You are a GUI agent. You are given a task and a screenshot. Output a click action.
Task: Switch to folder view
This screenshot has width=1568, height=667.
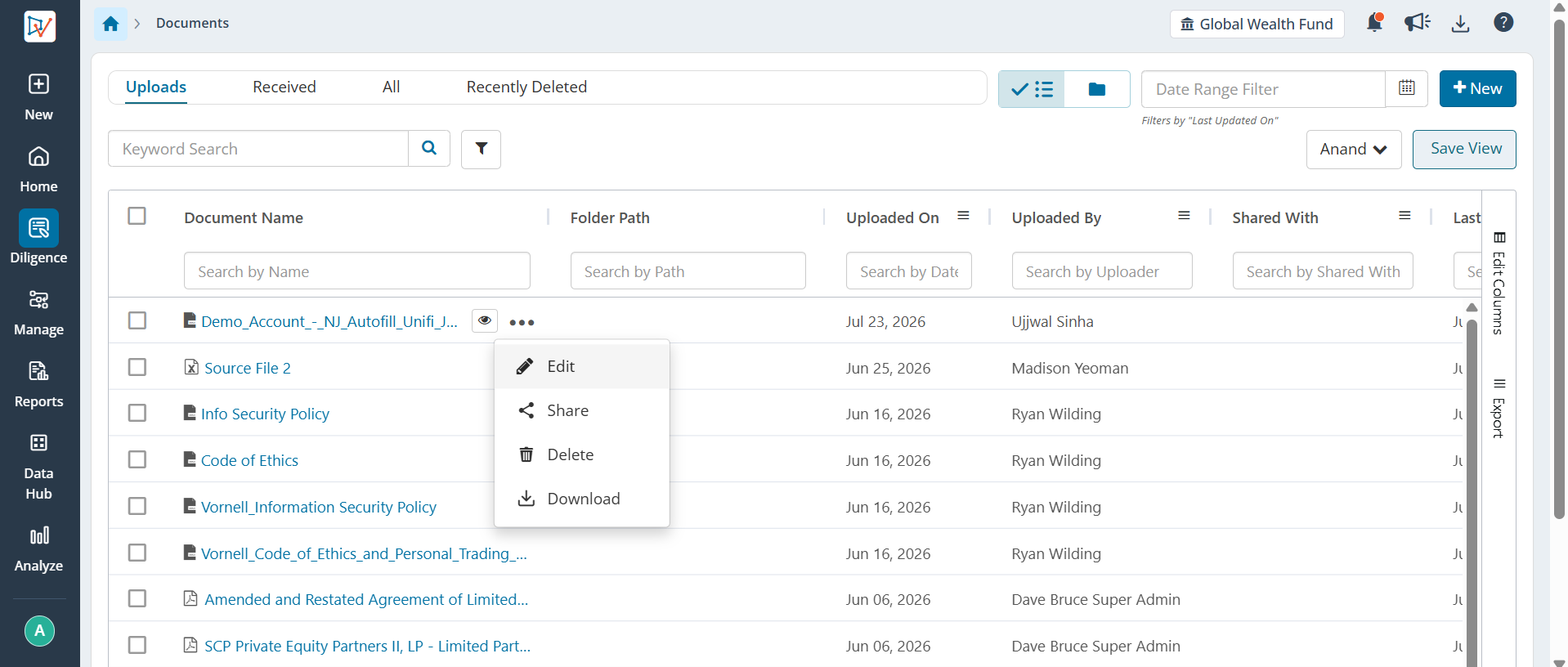(1097, 89)
